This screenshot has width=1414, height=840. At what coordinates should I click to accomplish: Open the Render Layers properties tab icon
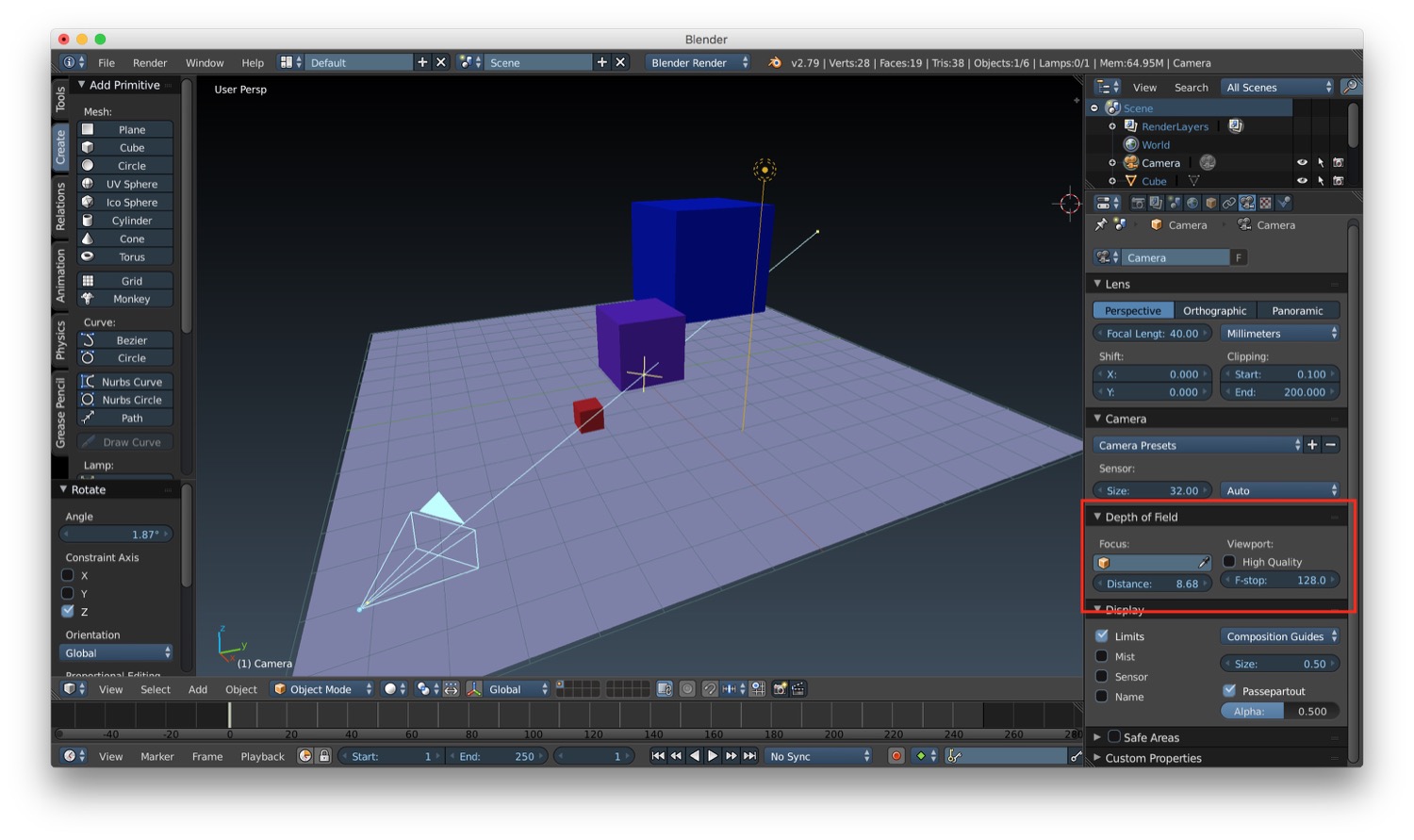pyautogui.click(x=1156, y=203)
